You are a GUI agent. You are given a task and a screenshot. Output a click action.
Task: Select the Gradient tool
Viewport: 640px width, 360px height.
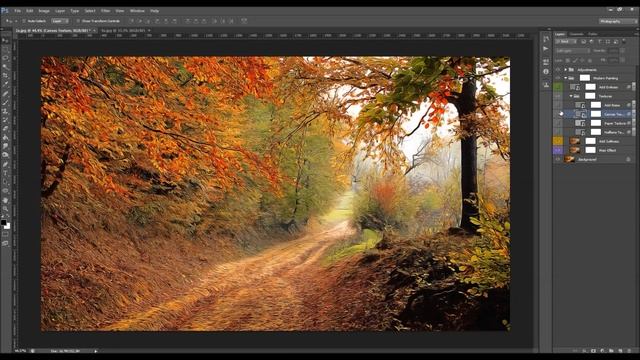point(5,138)
